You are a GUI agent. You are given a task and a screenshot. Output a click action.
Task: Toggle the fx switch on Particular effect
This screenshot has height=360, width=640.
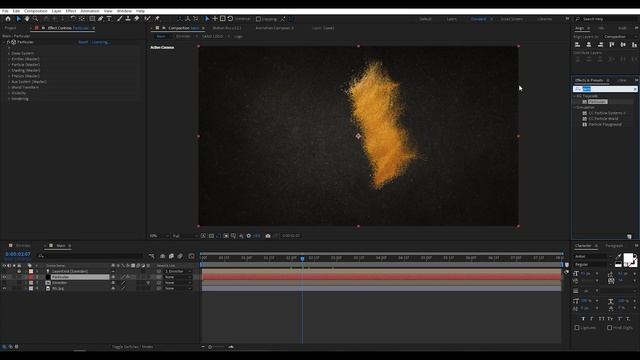click(8, 42)
